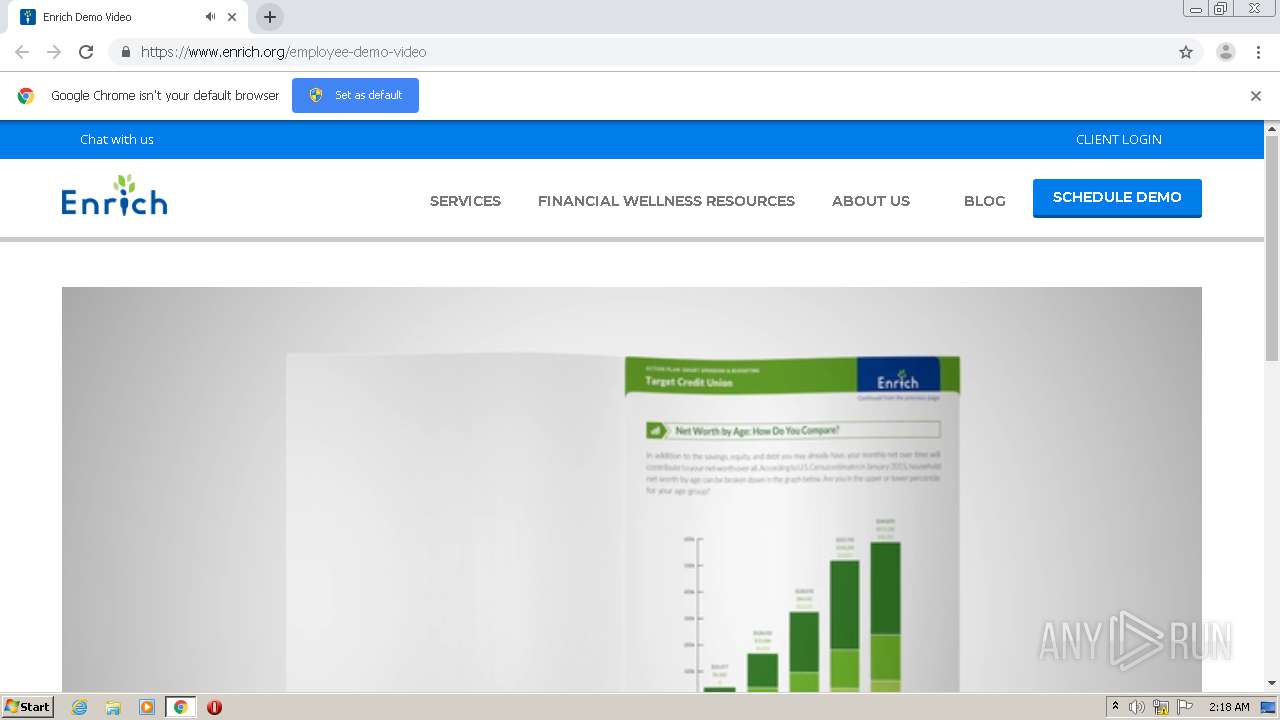Click the browser forward arrow
The height and width of the screenshot is (720, 1280).
54,52
